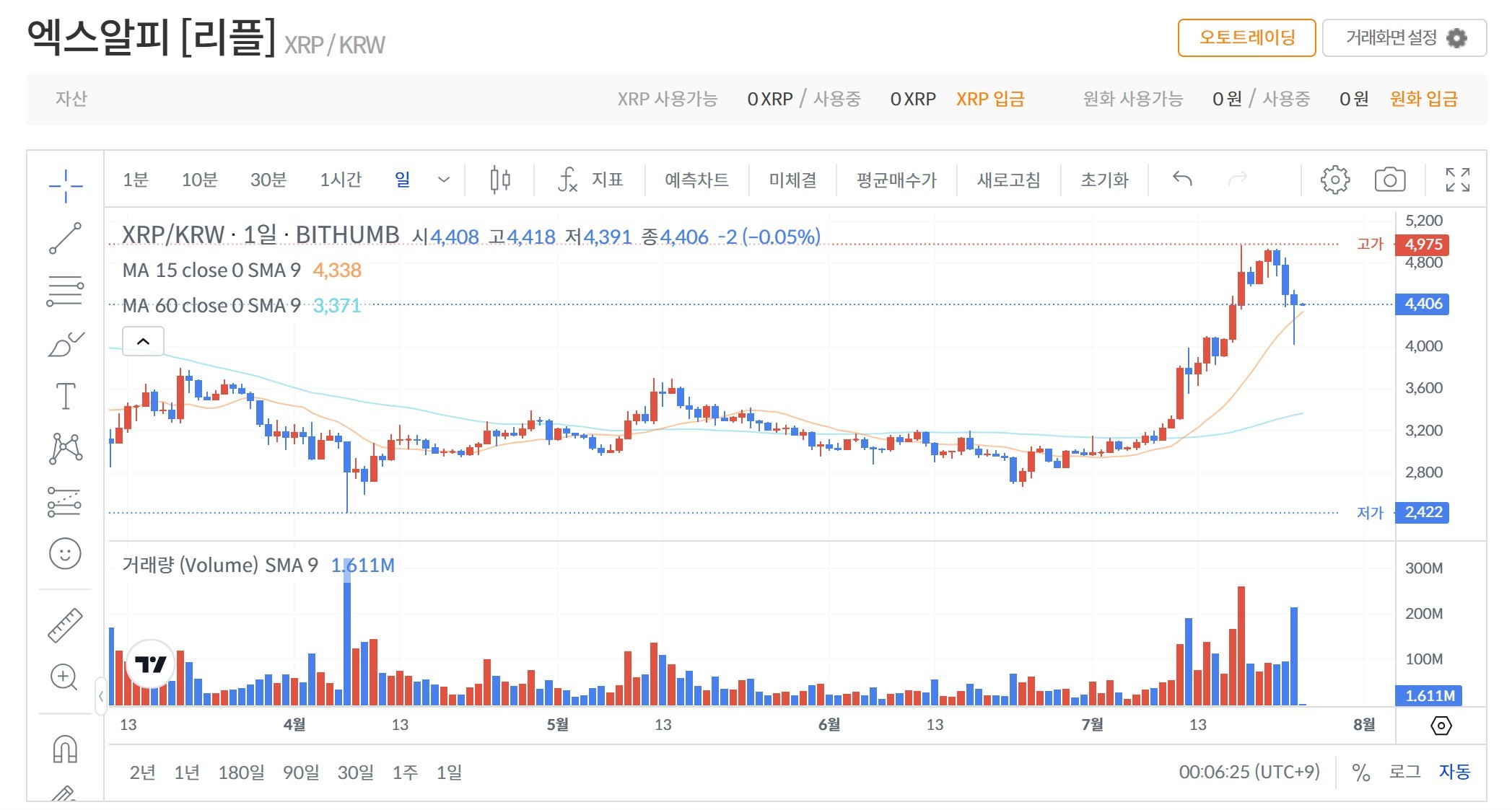Screen dimensions: 1512x810
Task: Toggle logarithmic scale 로그
Action: pyautogui.click(x=1404, y=772)
